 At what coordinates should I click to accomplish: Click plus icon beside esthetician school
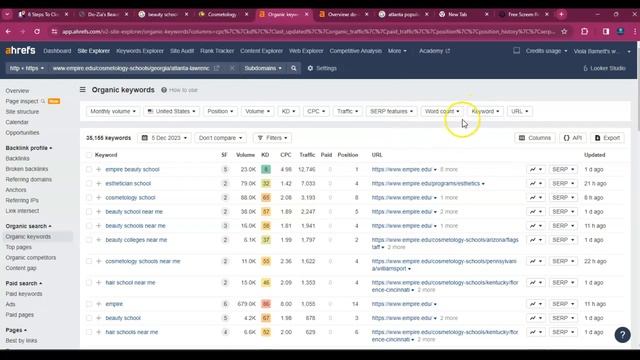coord(98,184)
